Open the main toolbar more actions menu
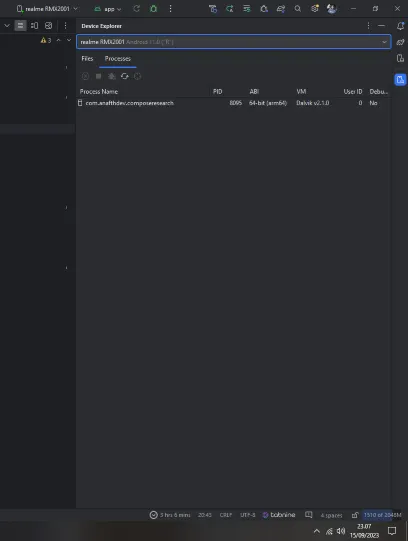 click(170, 9)
